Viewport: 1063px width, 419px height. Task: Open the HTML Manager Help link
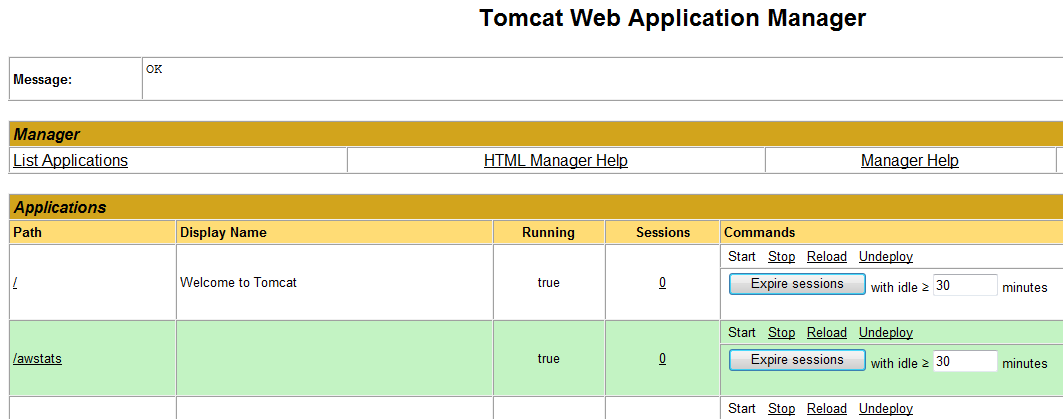(556, 161)
